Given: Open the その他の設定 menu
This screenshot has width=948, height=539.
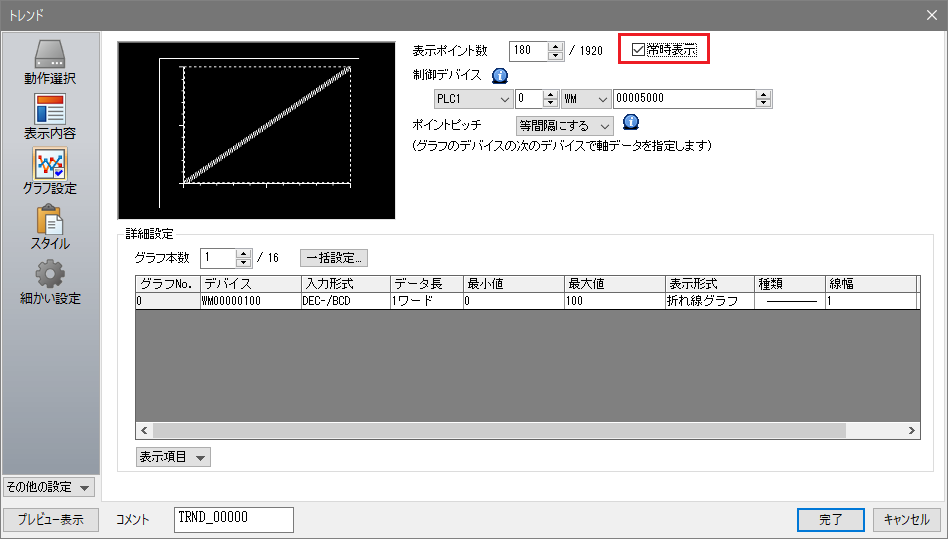Looking at the screenshot, I should (49, 487).
